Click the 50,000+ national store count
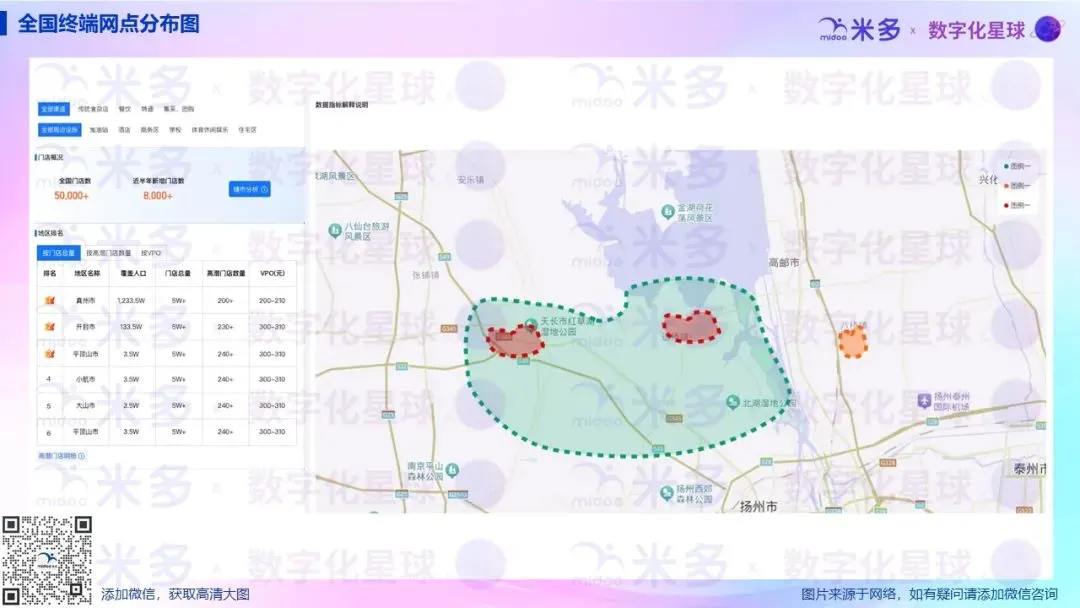This screenshot has width=1080, height=608. click(x=72, y=196)
